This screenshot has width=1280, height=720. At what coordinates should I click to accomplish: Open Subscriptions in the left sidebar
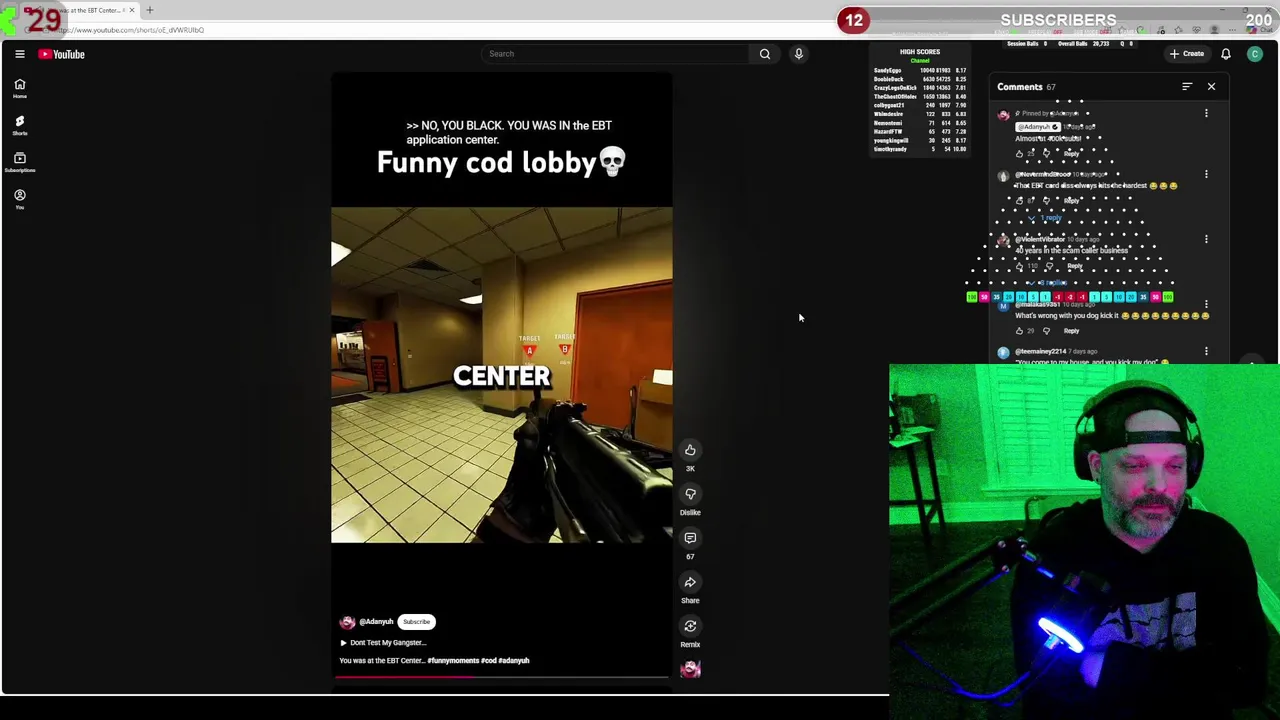(19, 162)
